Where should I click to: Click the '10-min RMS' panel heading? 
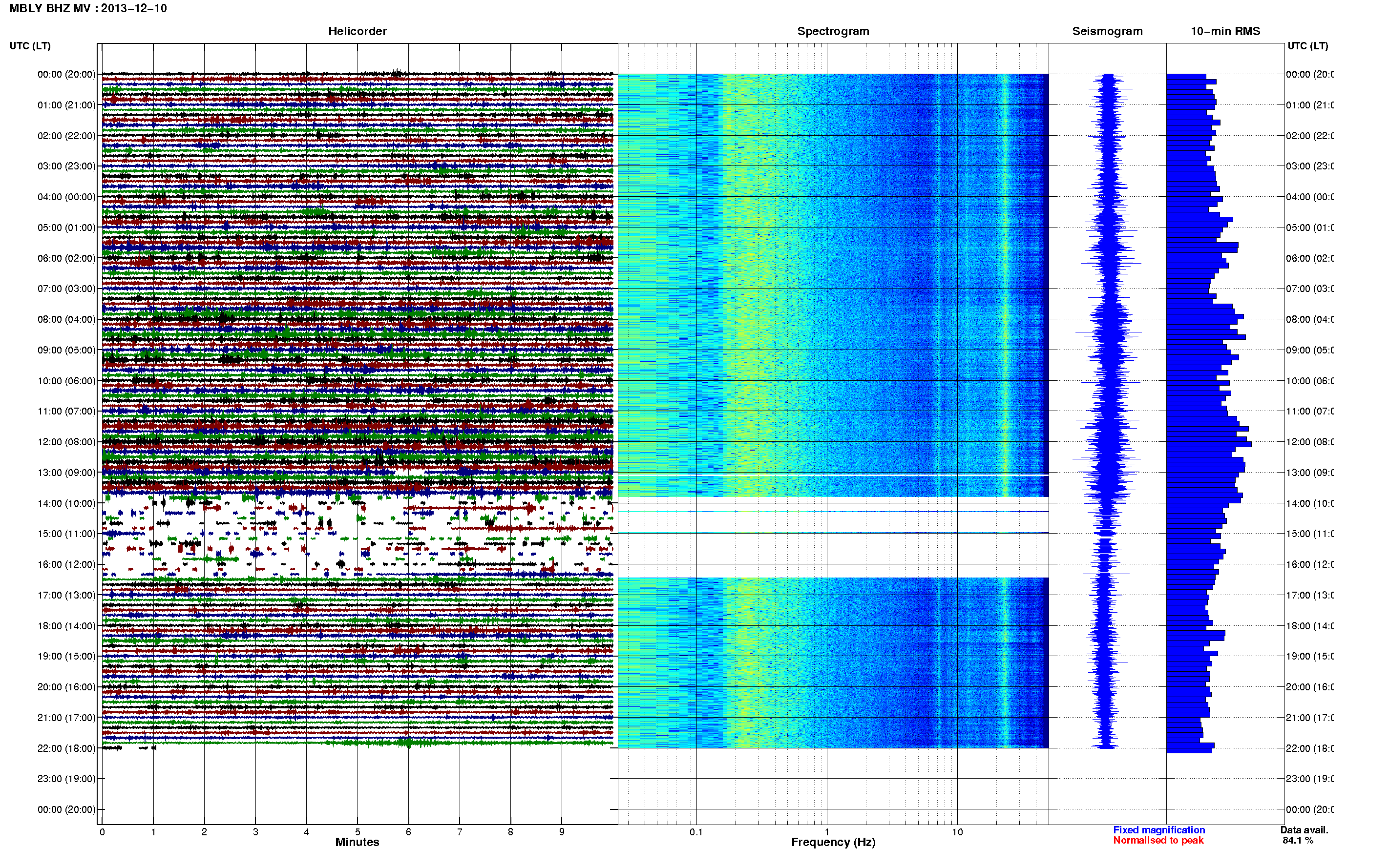pyautogui.click(x=1225, y=32)
